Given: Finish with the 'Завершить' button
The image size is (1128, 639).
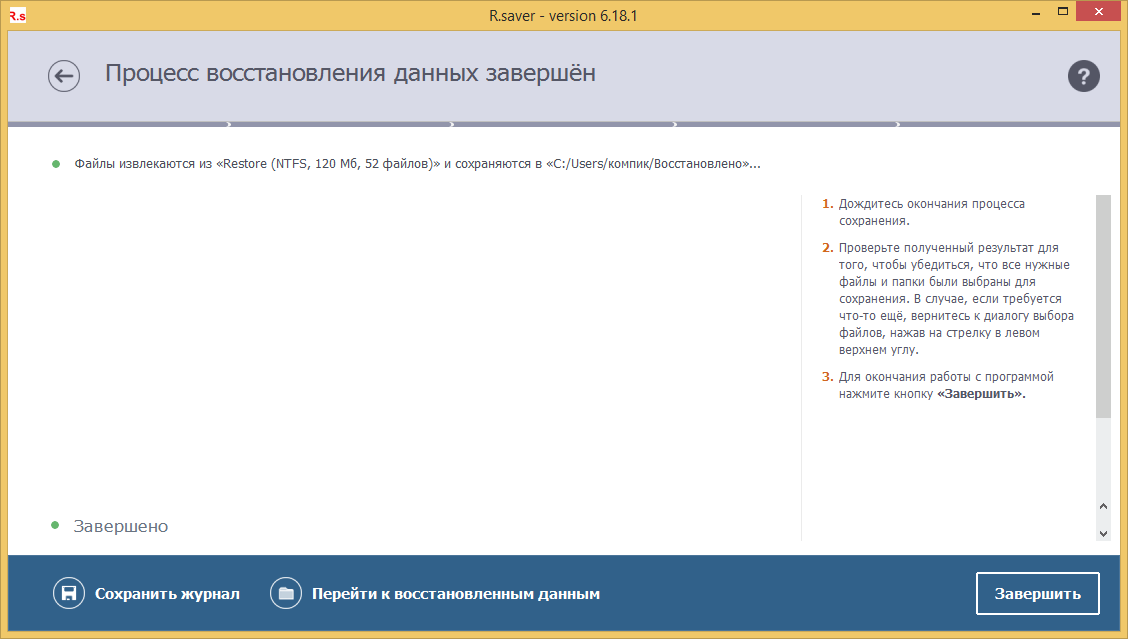Looking at the screenshot, I should pos(1037,594).
